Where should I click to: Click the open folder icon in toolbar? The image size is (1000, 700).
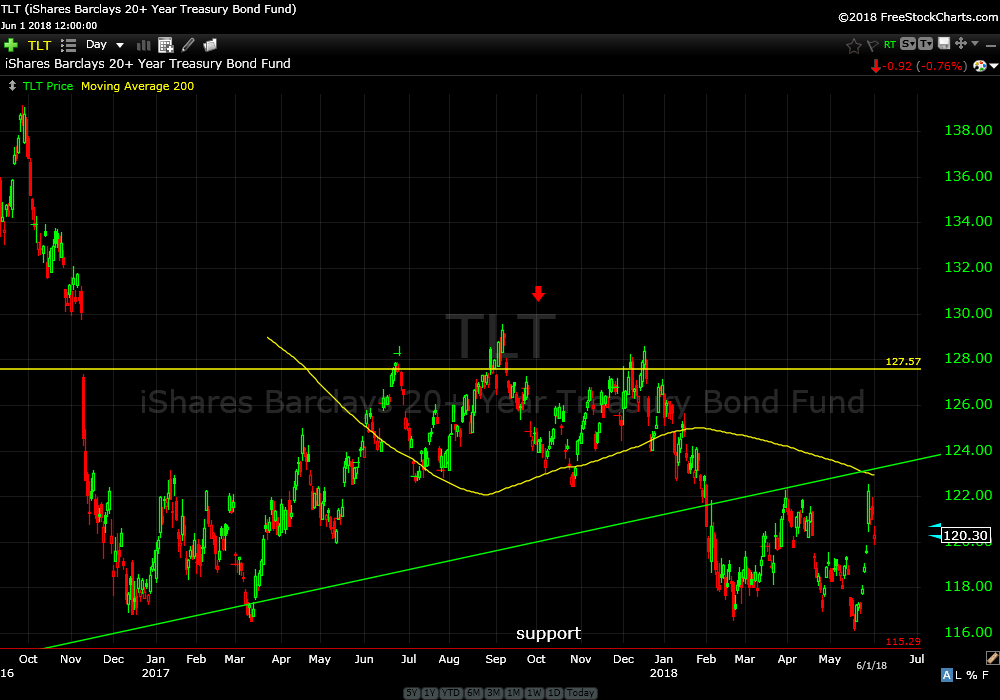(210, 45)
